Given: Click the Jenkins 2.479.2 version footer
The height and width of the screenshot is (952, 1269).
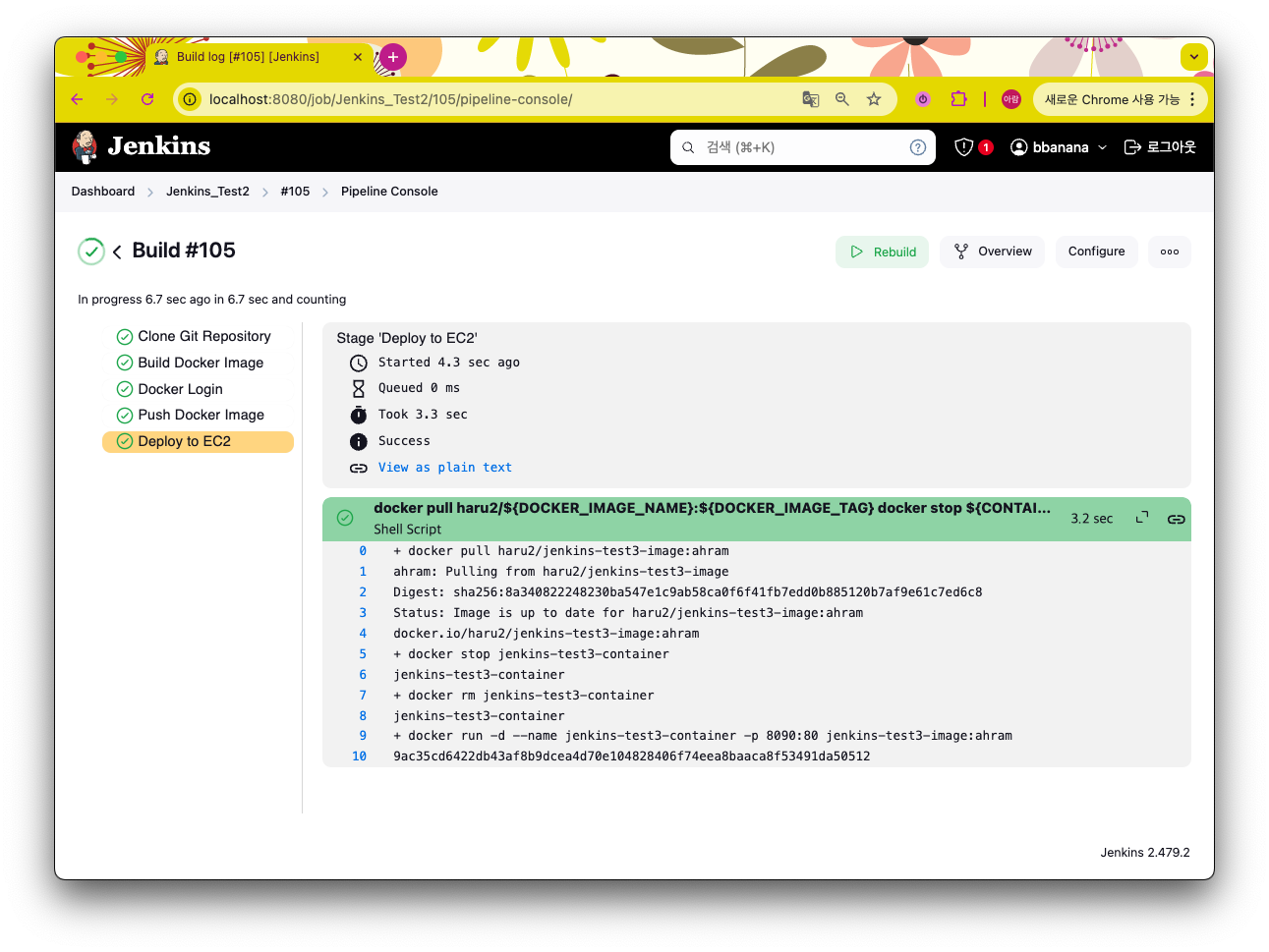Looking at the screenshot, I should tap(1145, 853).
